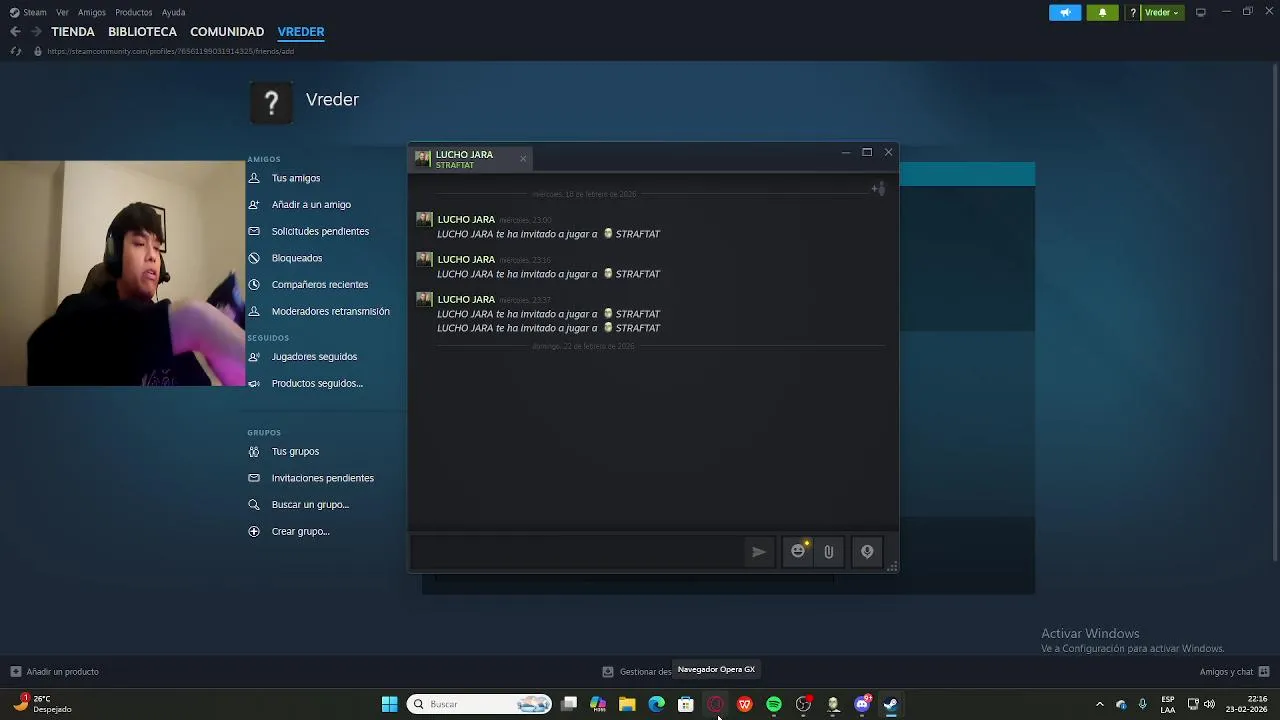Open the Ver menu
Viewport: 1280px width, 720px height.
pyautogui.click(x=63, y=12)
